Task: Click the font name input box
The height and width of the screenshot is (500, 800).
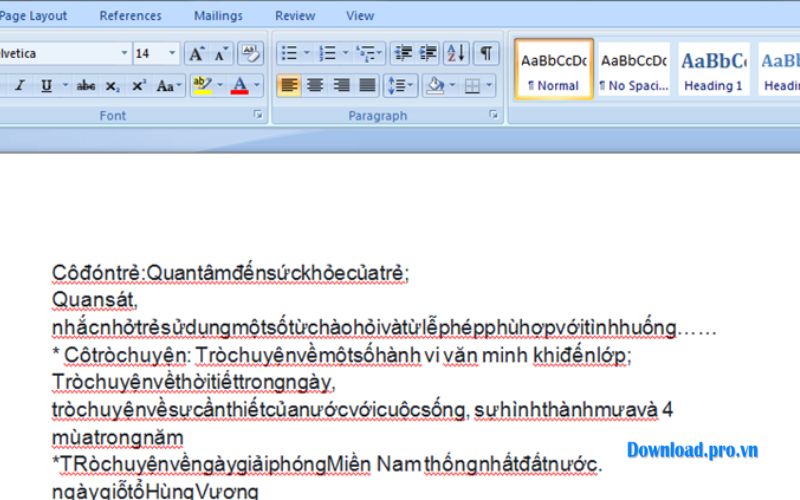Action: [x=60, y=54]
